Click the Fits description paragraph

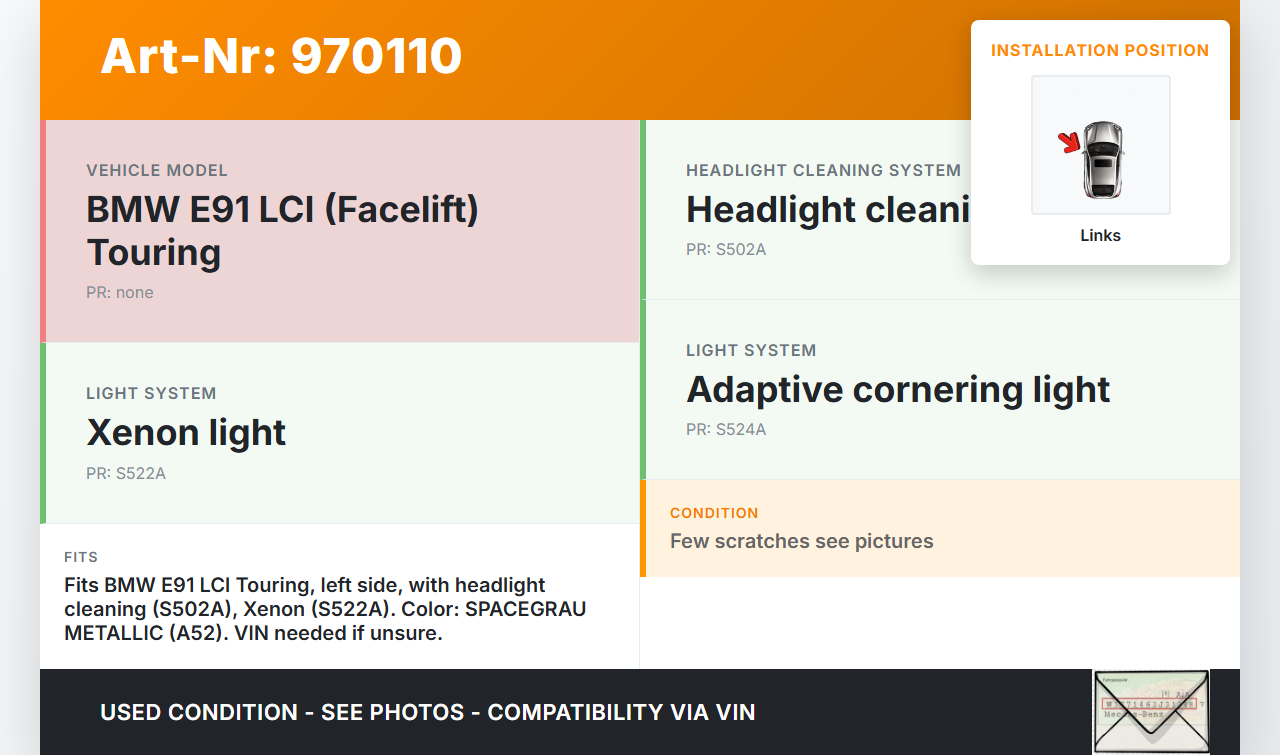click(x=325, y=608)
